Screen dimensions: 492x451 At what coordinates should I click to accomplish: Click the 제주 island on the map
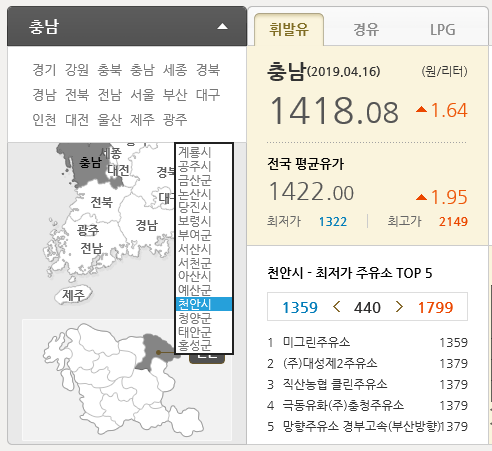(x=73, y=295)
